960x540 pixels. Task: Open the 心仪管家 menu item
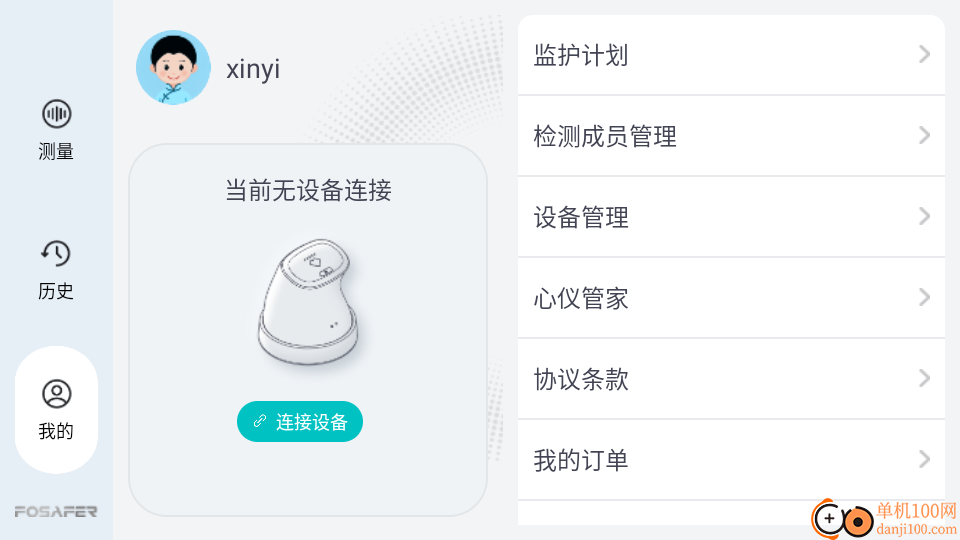coord(581,298)
